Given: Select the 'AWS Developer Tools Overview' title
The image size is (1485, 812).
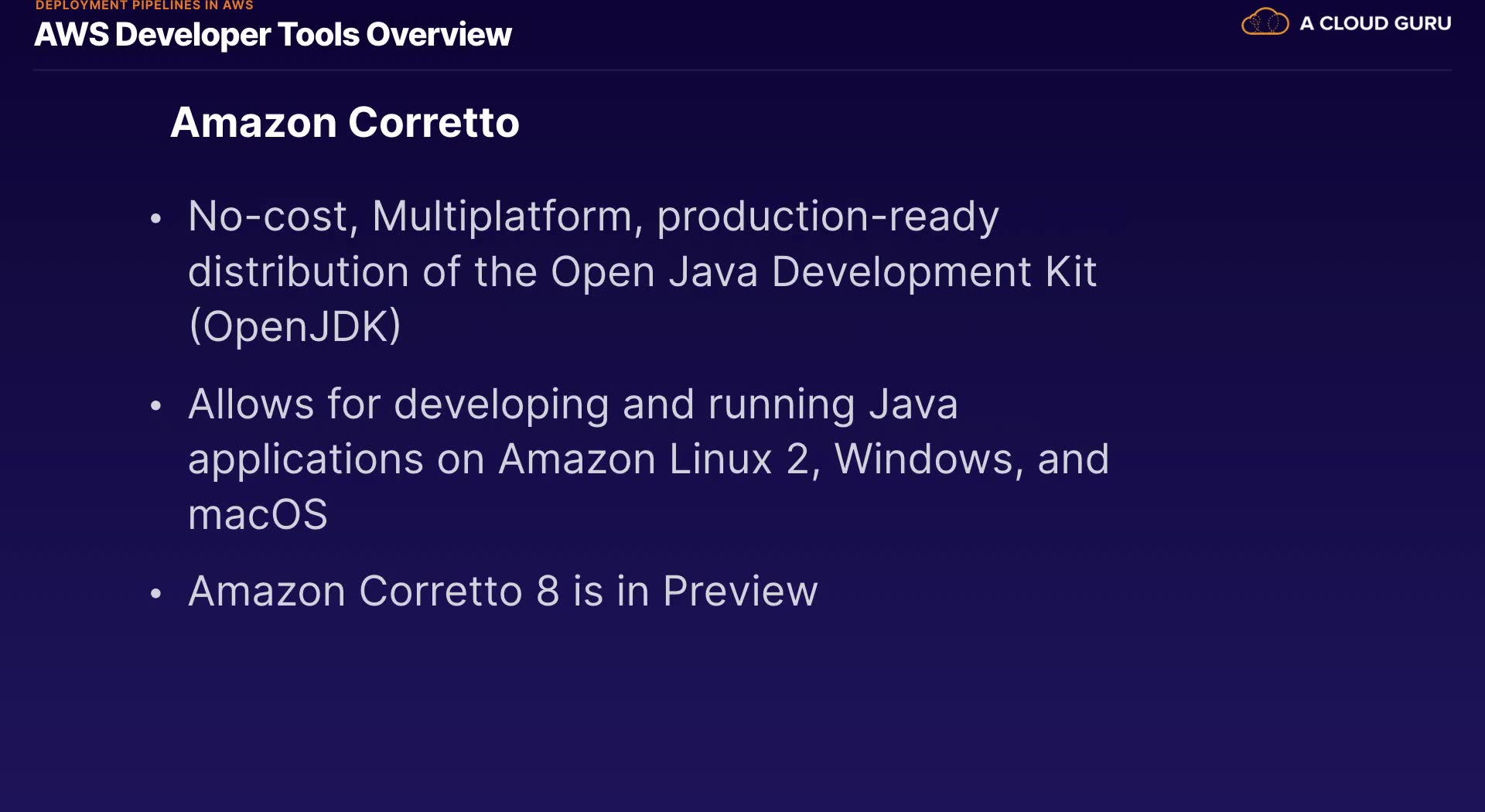Looking at the screenshot, I should (273, 35).
